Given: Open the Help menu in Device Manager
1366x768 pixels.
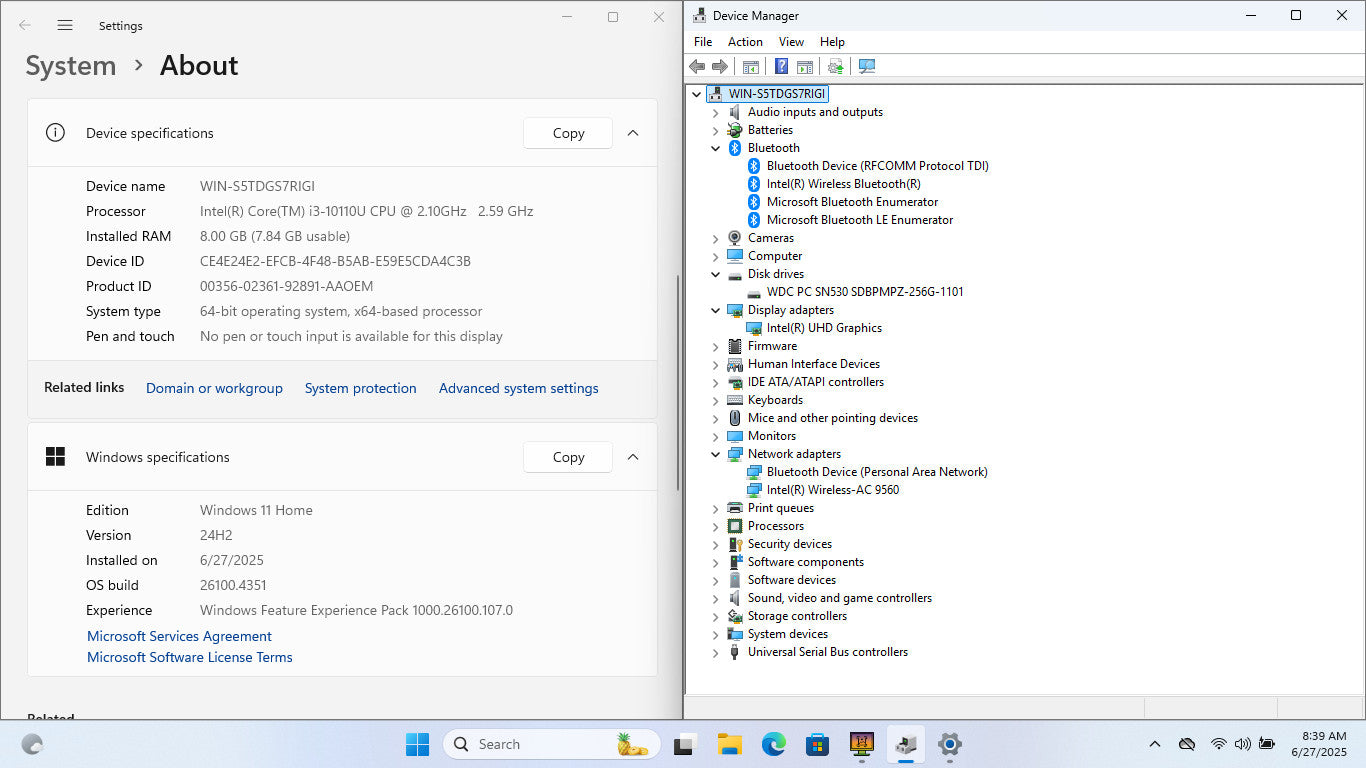Looking at the screenshot, I should [x=832, y=42].
